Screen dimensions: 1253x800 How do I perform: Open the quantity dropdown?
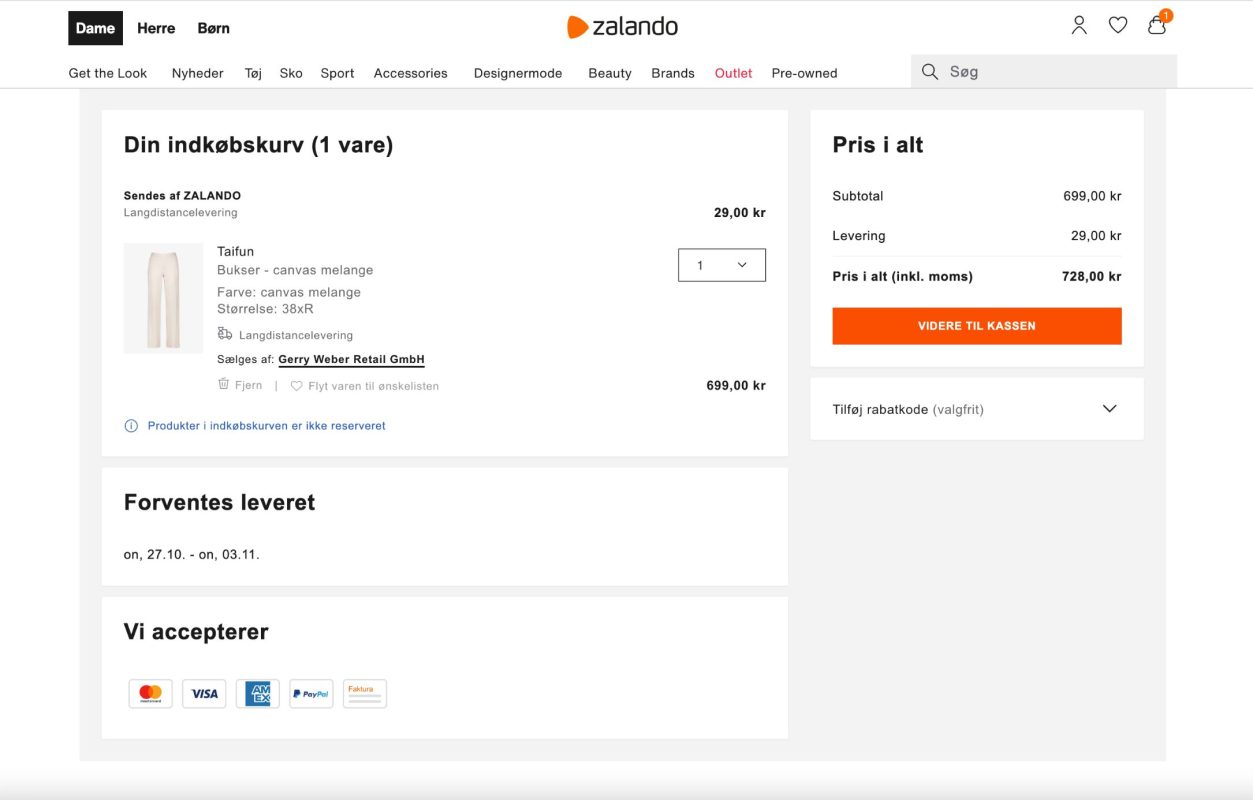(721, 265)
